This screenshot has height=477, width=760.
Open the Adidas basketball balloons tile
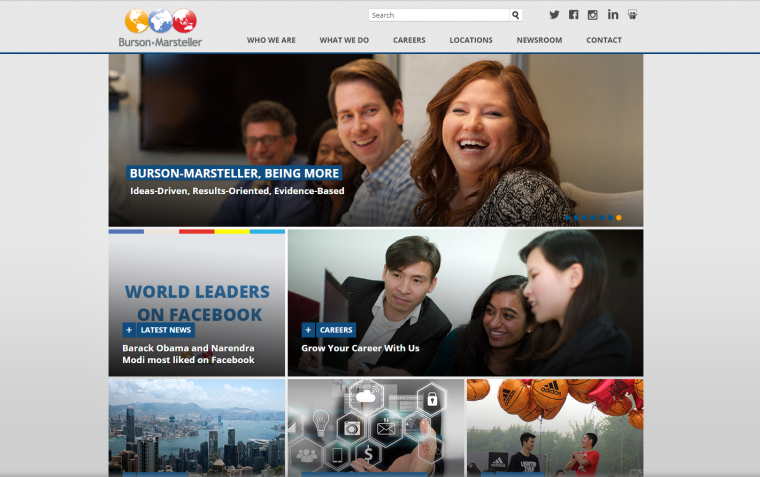coord(555,428)
